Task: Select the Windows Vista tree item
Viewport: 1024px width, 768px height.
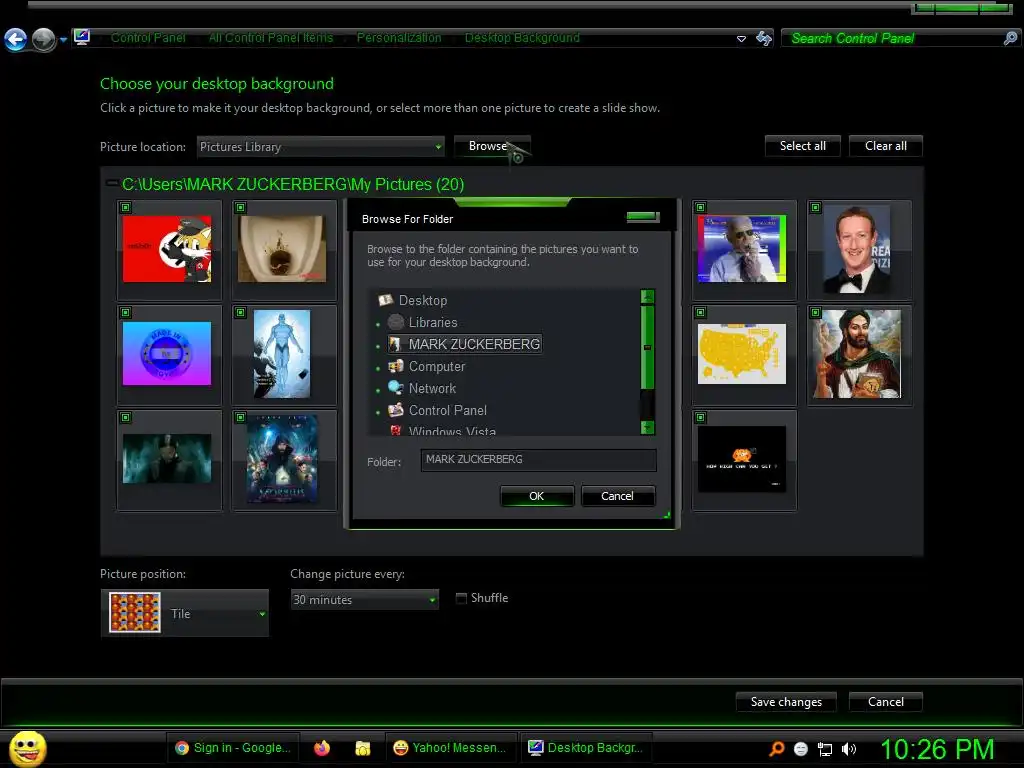Action: [452, 431]
